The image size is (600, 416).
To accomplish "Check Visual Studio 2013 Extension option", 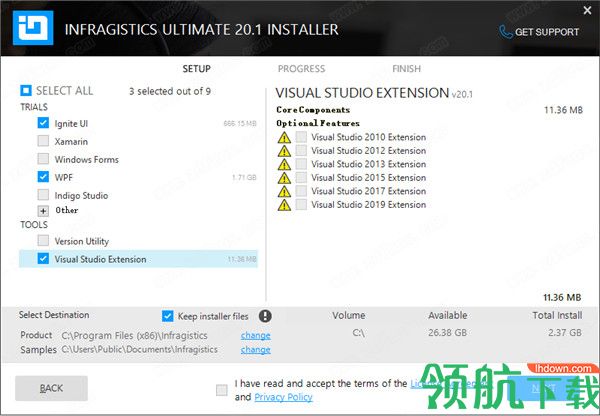I will click(x=301, y=164).
